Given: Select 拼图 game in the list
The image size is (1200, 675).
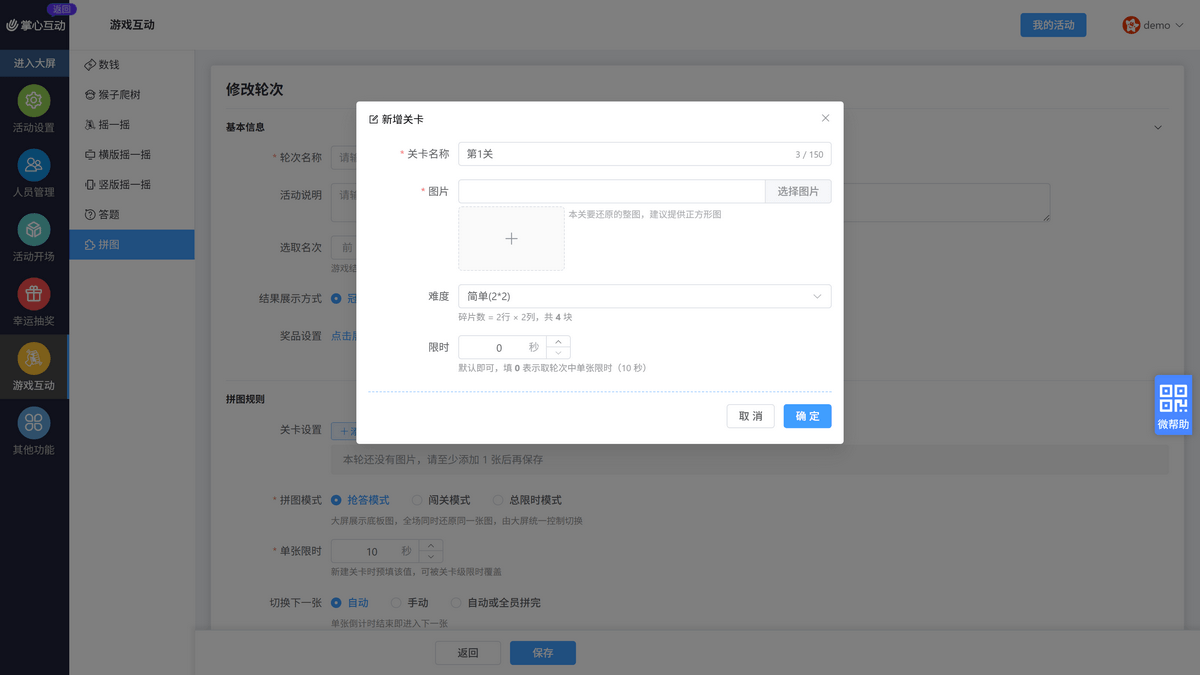Looking at the screenshot, I should click(x=132, y=245).
